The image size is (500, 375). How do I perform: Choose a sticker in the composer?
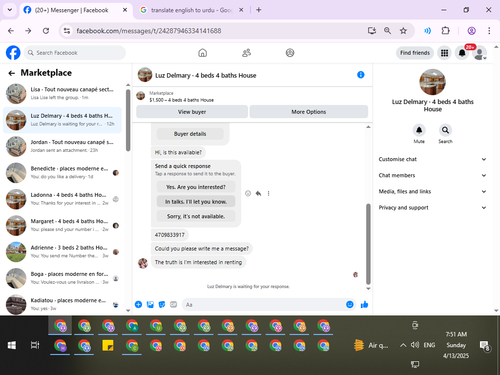point(162,304)
